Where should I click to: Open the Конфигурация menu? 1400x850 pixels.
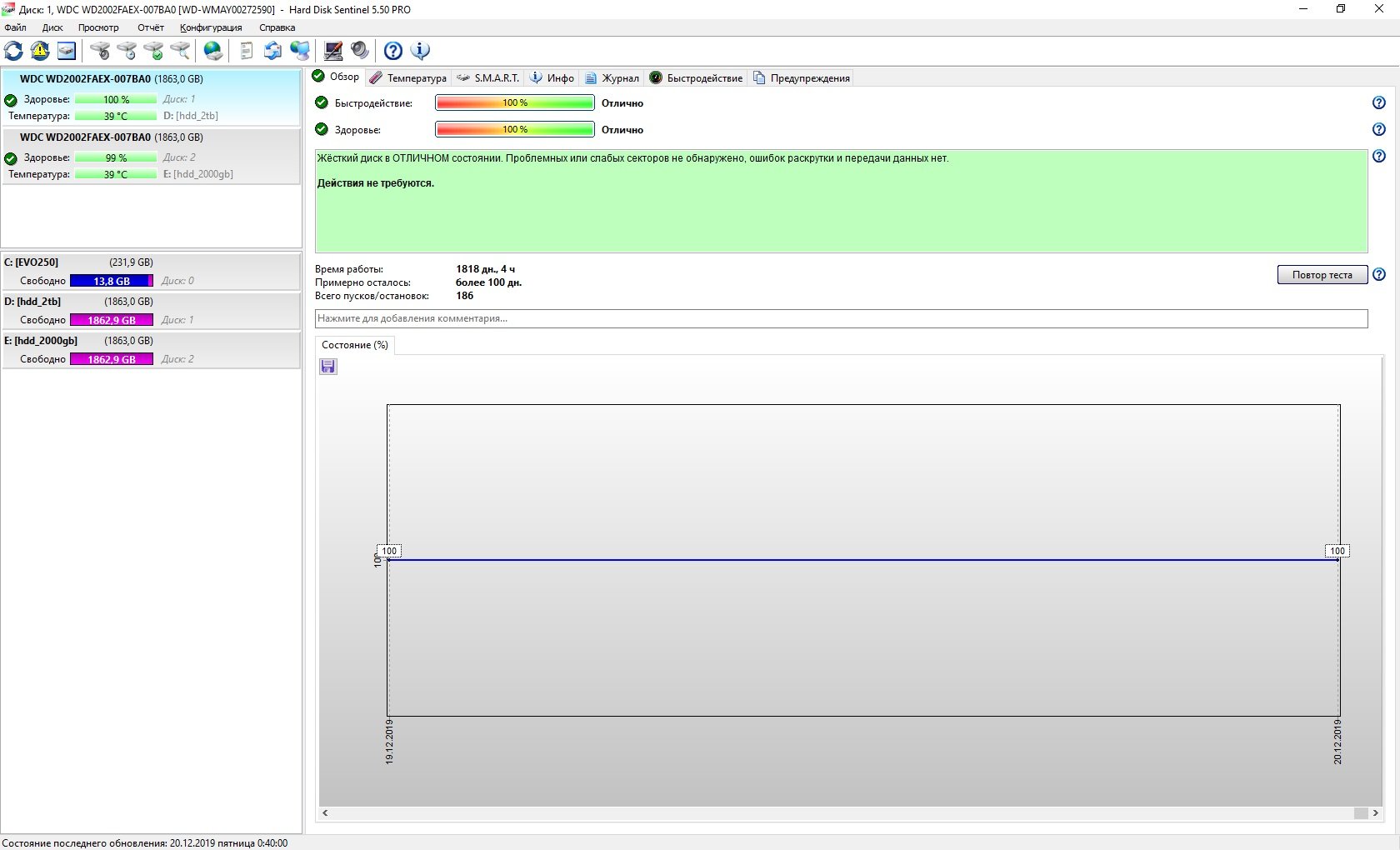(211, 27)
